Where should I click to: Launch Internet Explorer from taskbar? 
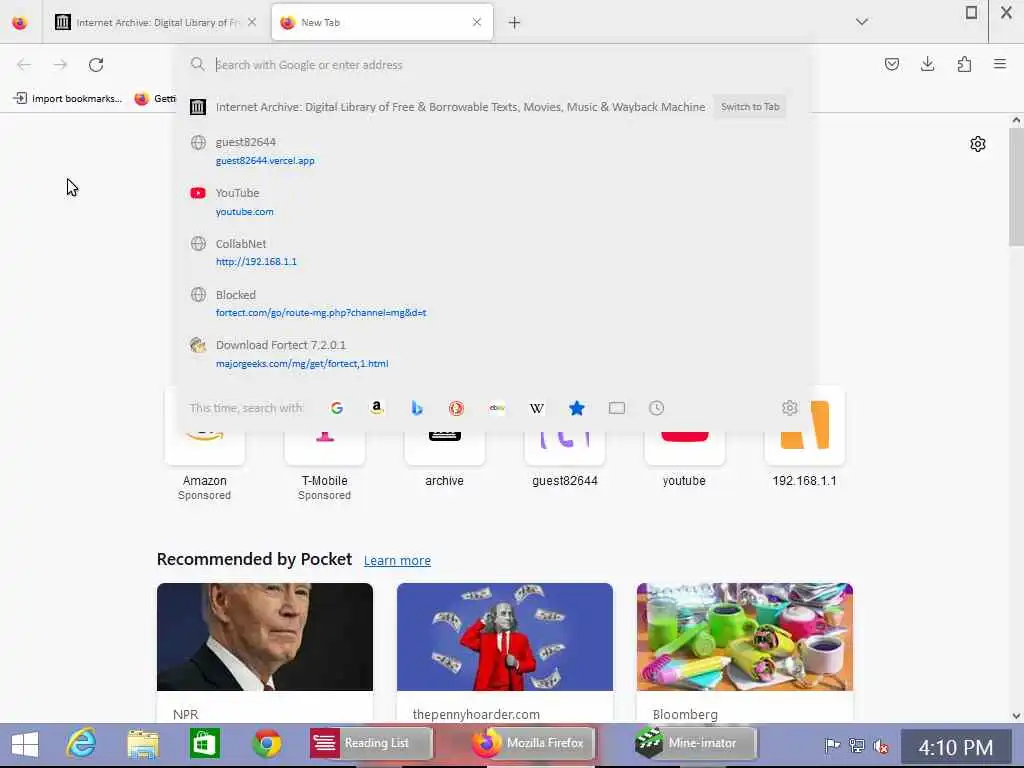click(82, 743)
